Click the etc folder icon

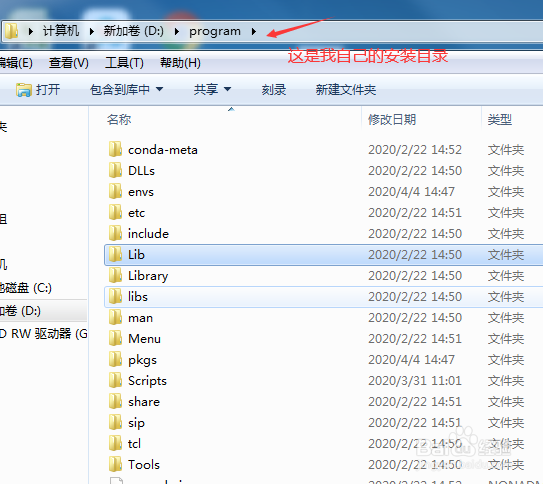115,212
